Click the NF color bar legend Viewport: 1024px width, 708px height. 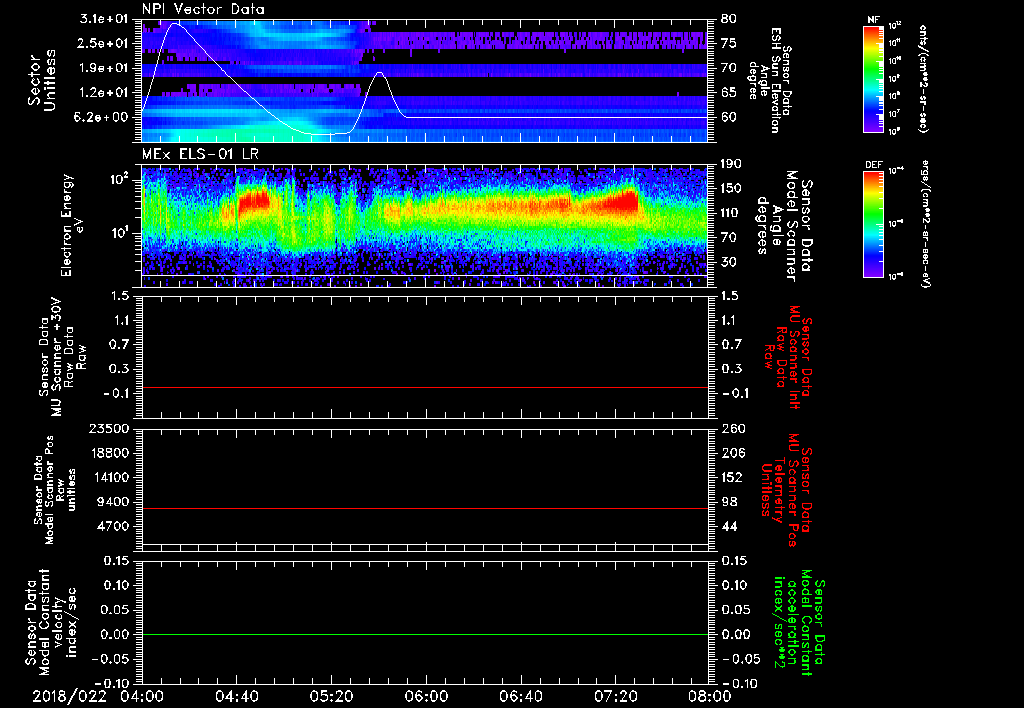pos(873,79)
